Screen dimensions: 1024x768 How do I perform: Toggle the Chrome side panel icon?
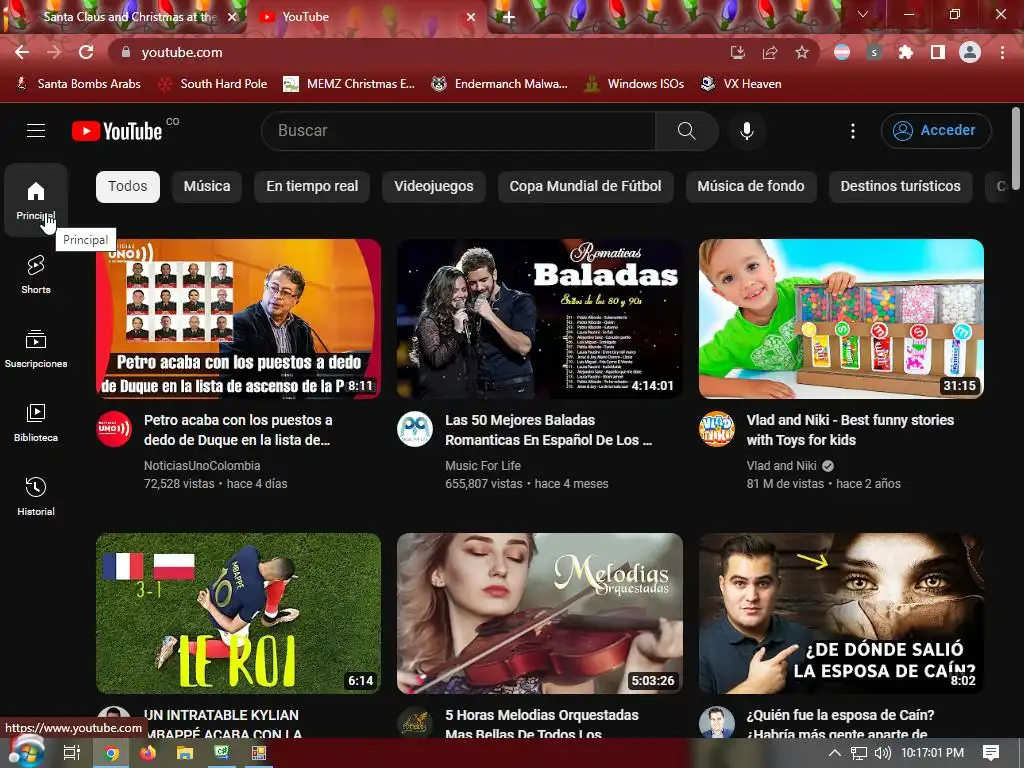(x=938, y=52)
